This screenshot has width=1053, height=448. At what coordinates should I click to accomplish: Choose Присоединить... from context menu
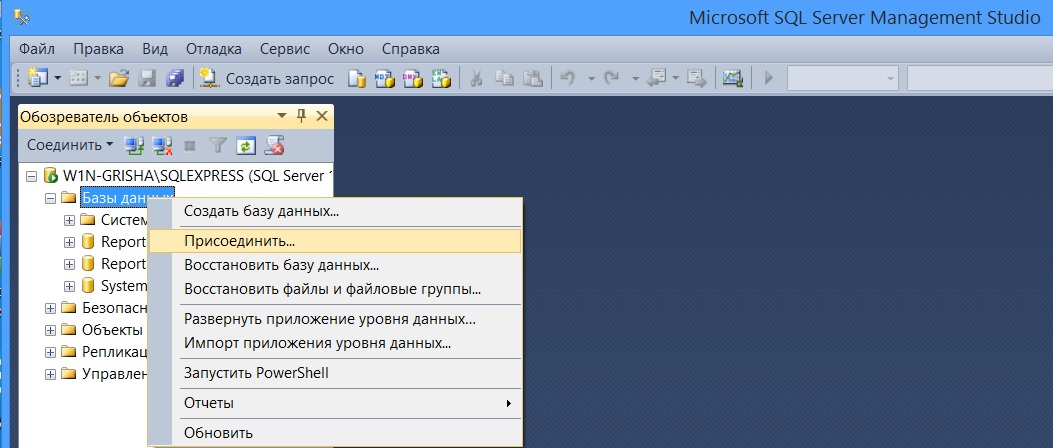[334, 240]
